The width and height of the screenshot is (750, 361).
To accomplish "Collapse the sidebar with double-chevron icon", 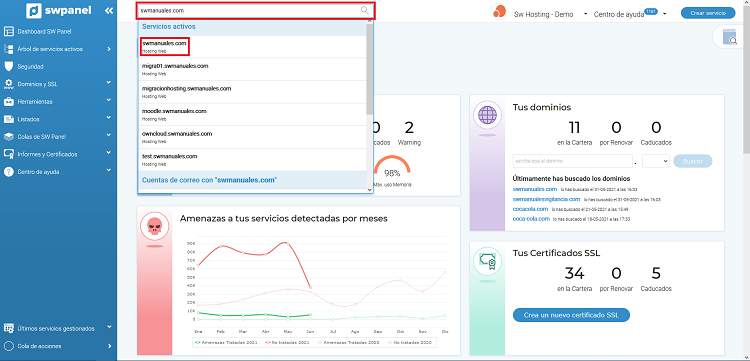I will tap(109, 11).
